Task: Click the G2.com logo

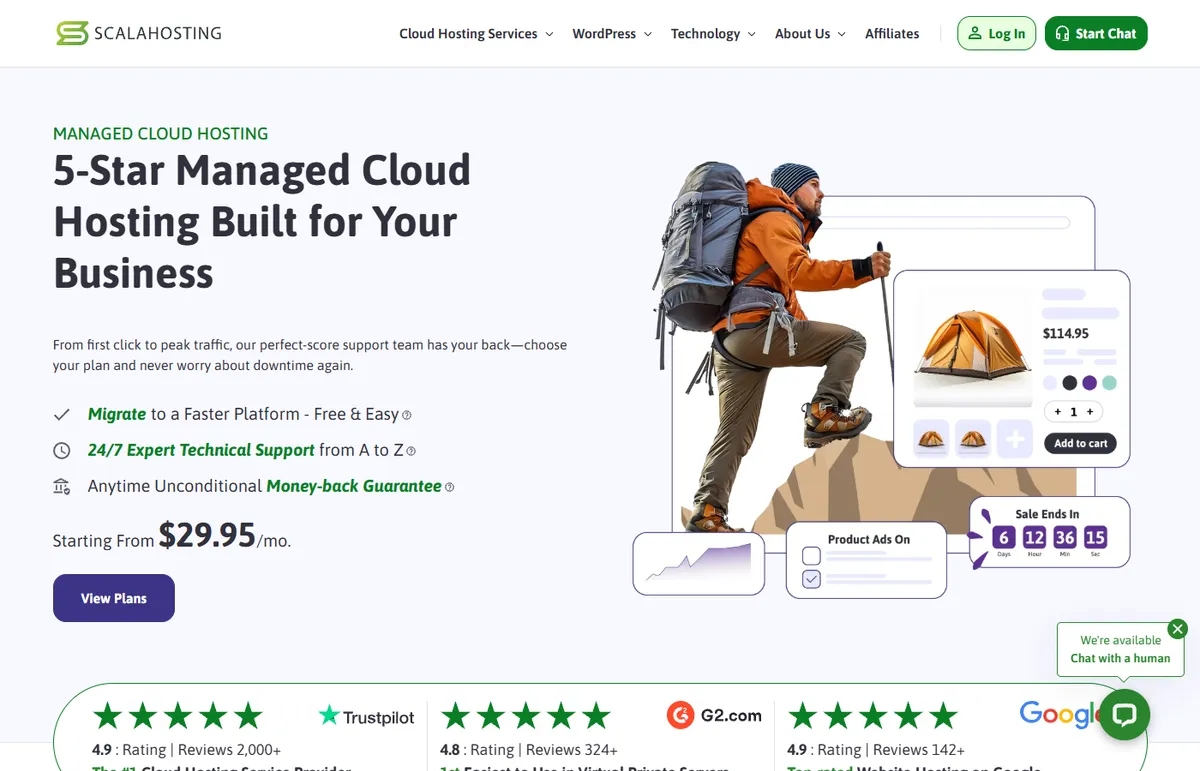Action: pyautogui.click(x=715, y=715)
